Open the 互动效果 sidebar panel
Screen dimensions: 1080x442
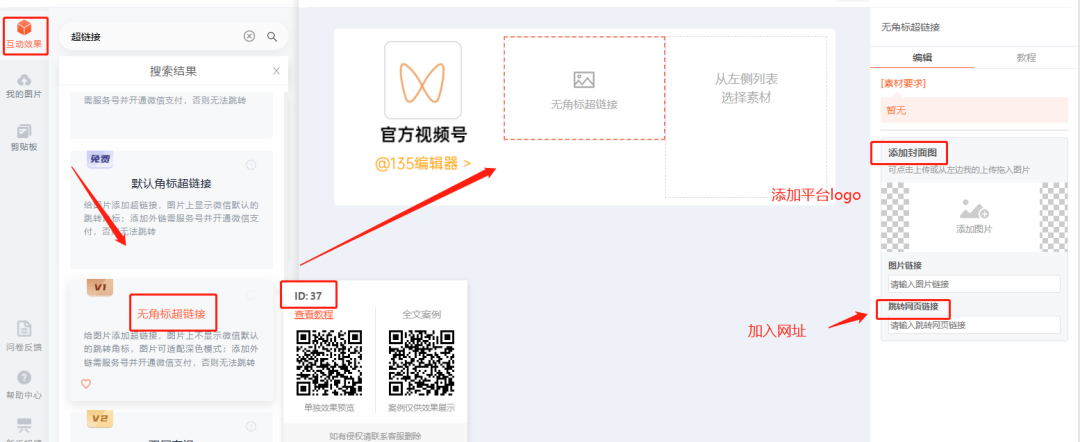pos(24,36)
